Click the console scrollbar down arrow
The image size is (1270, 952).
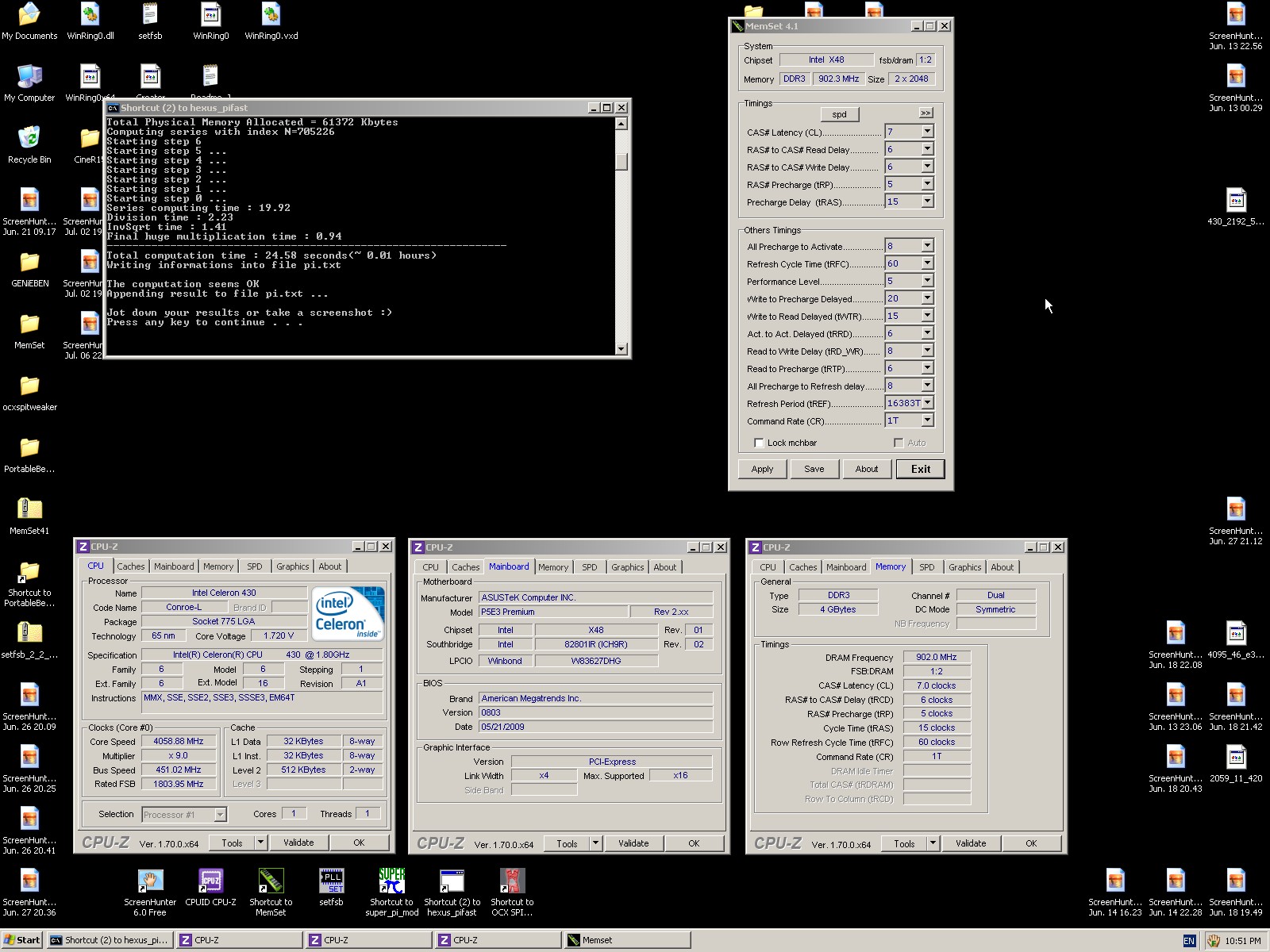(622, 349)
